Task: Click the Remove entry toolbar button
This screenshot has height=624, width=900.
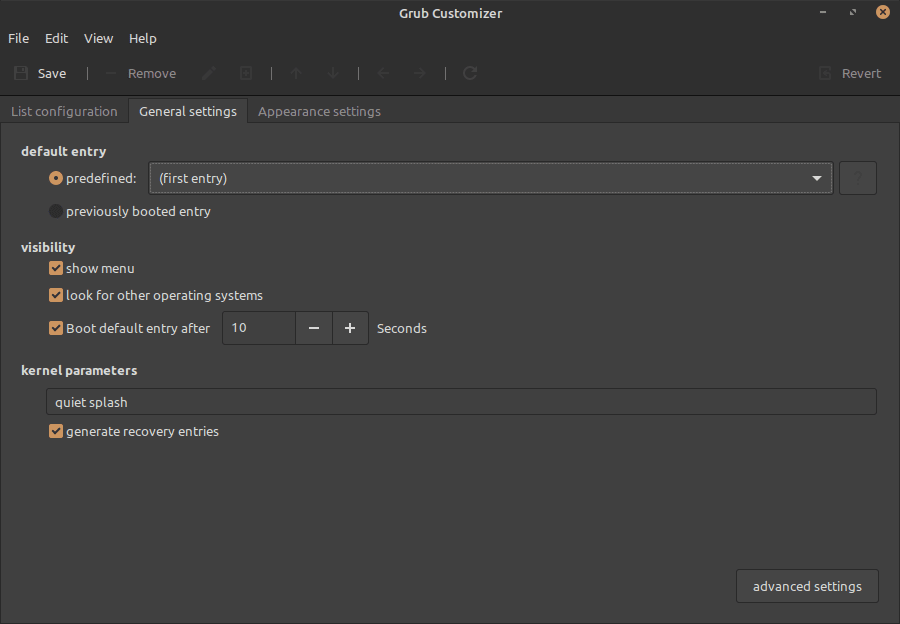Action: pos(140,73)
